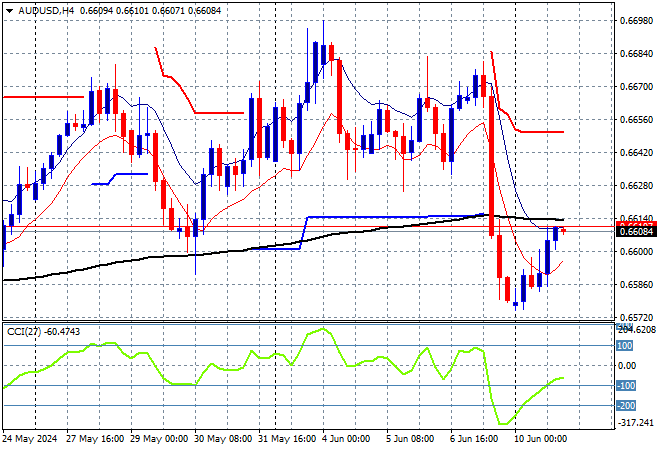Click the triangle arrow beside AUDUSD,H4 title
The width and height of the screenshot is (660, 450).
pyautogui.click(x=9, y=11)
